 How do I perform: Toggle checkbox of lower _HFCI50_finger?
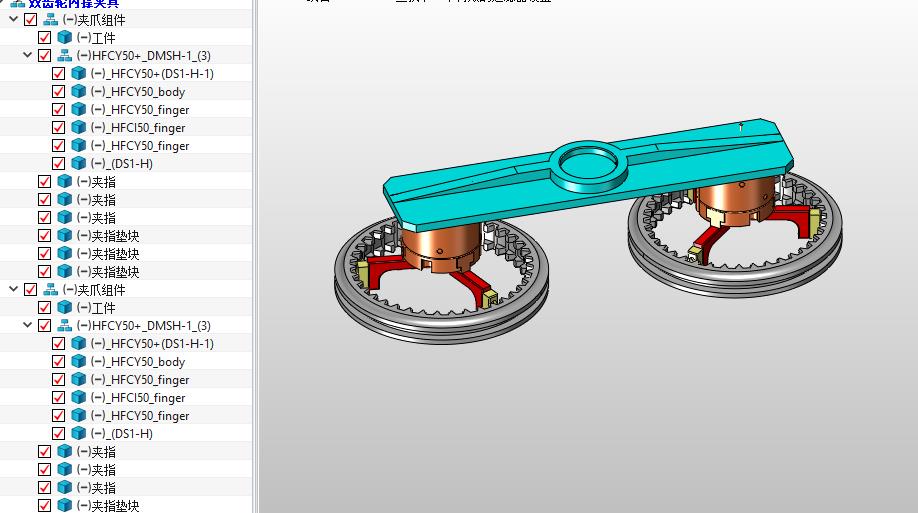(x=59, y=398)
